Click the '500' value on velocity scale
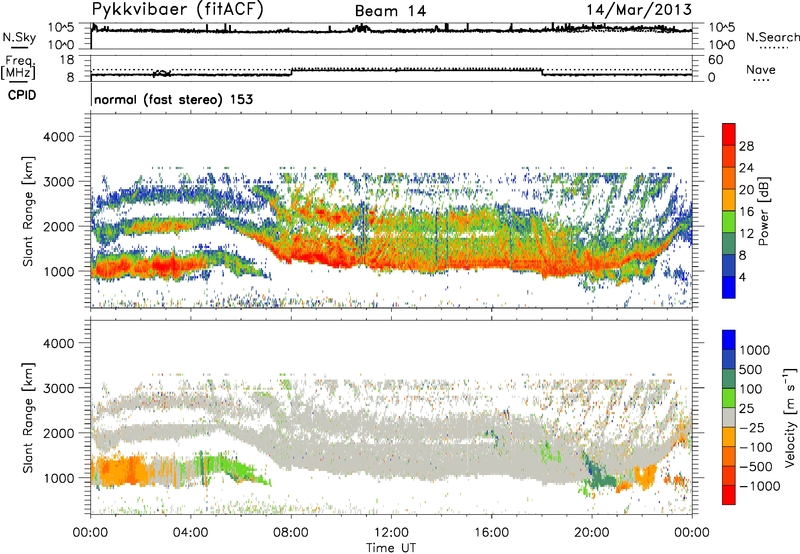This screenshot has height=554, width=800. (751, 369)
